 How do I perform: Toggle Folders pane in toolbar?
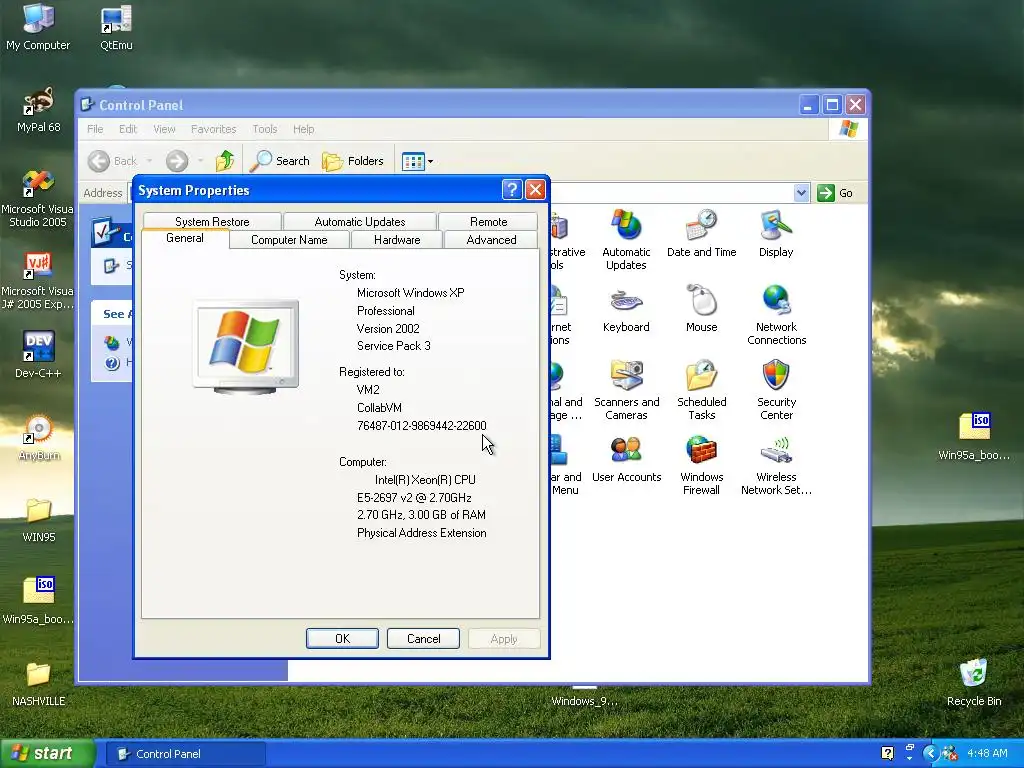[353, 161]
